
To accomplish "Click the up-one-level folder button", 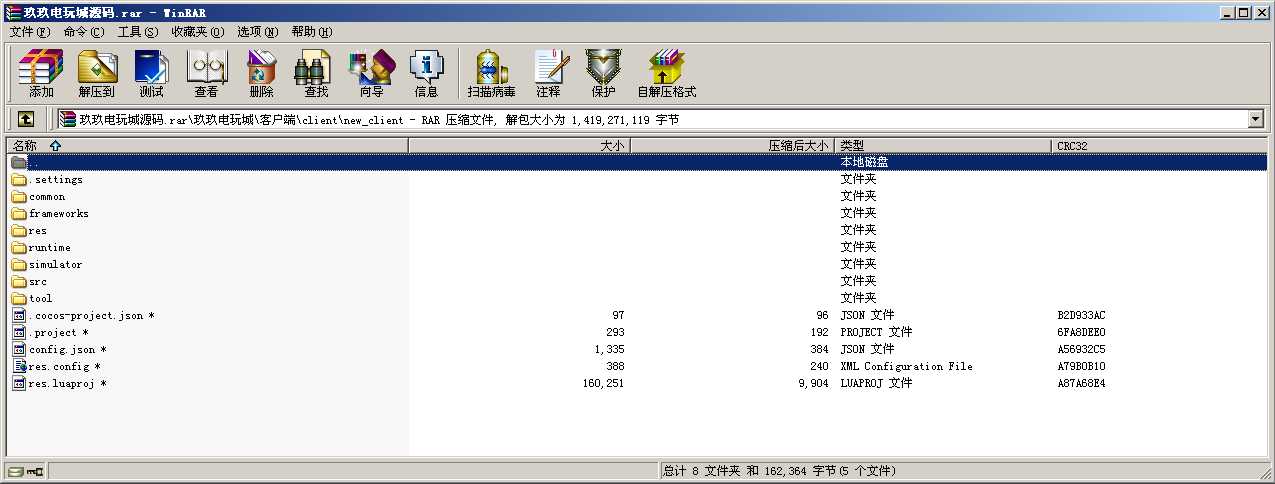I will 26,119.
